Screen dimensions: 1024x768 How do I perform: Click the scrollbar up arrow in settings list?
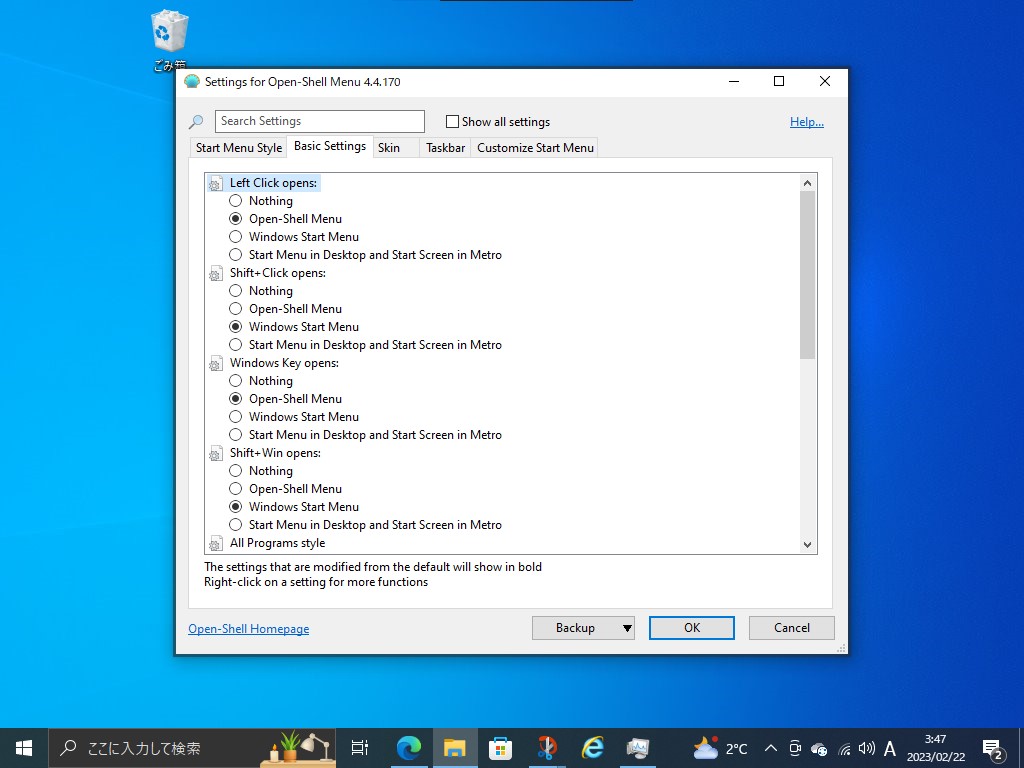coord(808,183)
